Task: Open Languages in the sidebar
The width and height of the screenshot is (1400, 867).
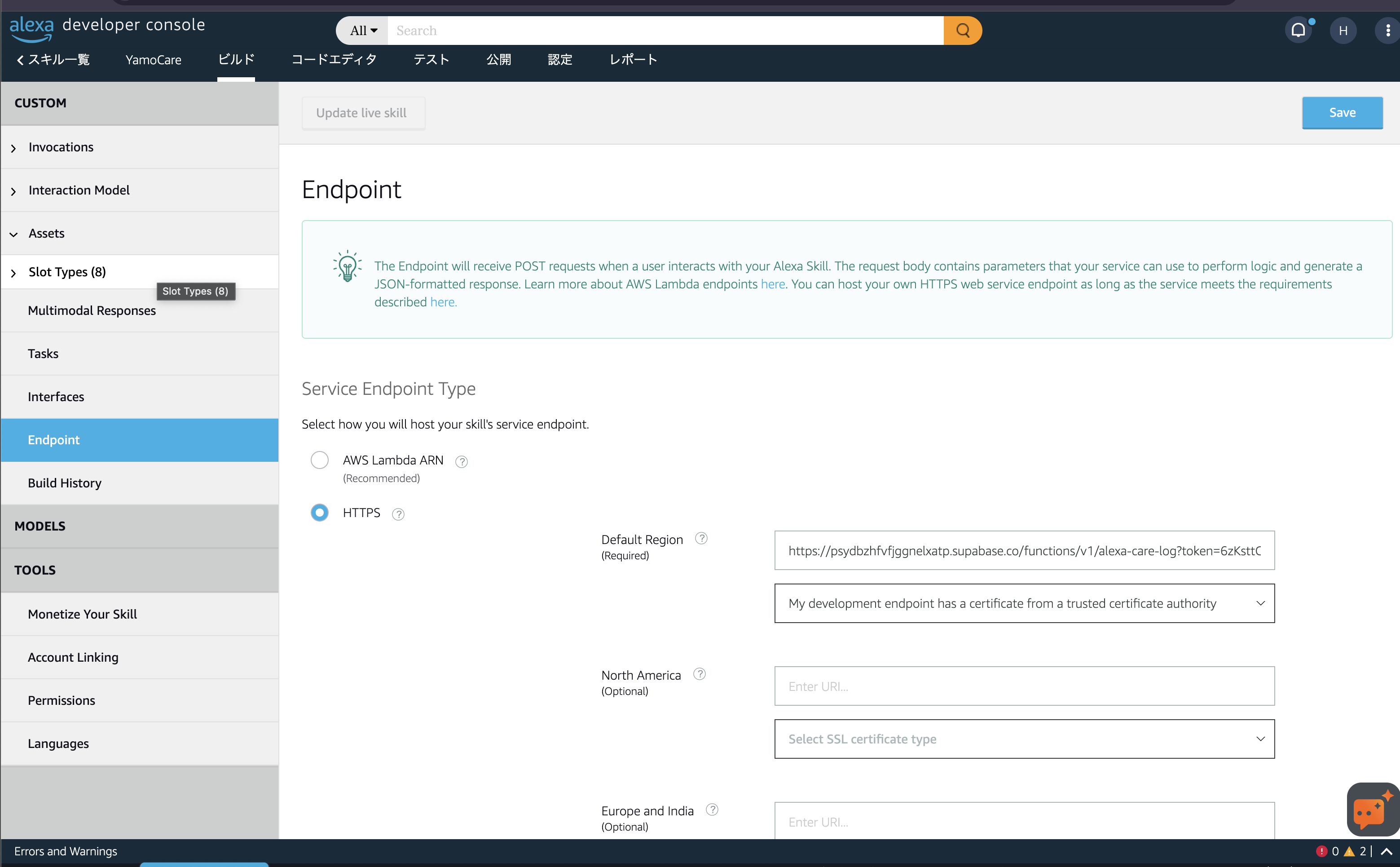Action: pos(140,744)
